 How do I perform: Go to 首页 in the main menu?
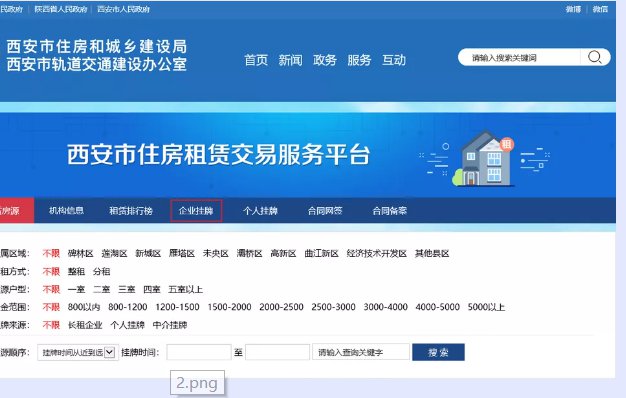256,60
